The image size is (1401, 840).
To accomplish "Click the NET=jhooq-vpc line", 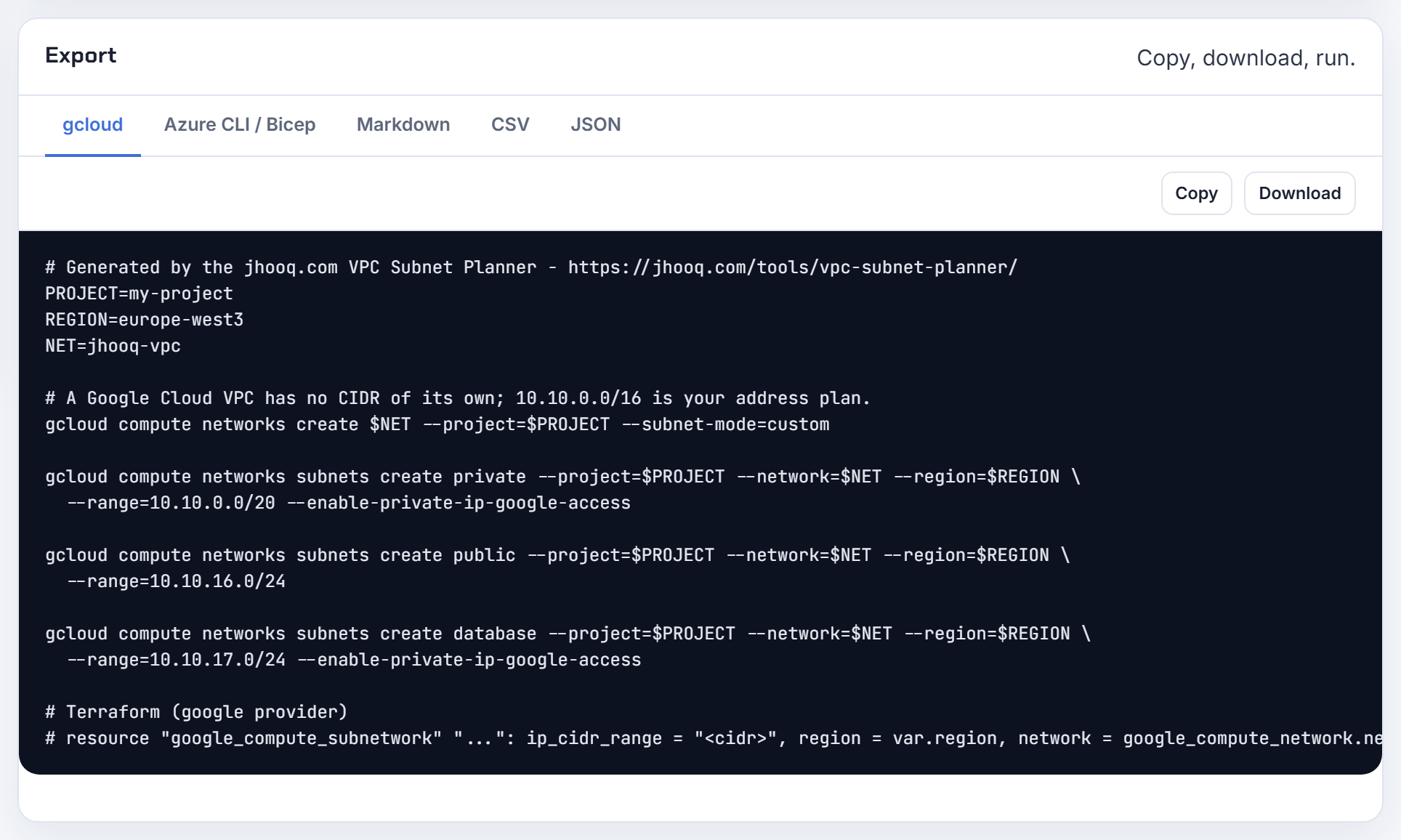I will [113, 346].
